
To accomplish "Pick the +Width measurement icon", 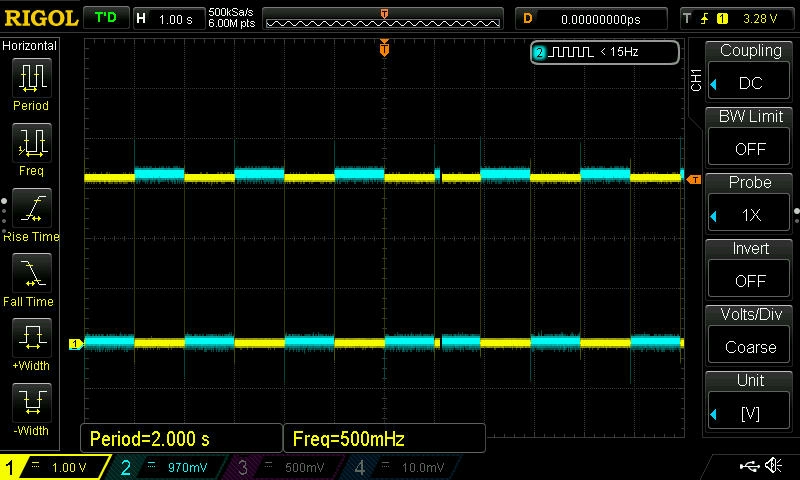I will [x=31, y=339].
